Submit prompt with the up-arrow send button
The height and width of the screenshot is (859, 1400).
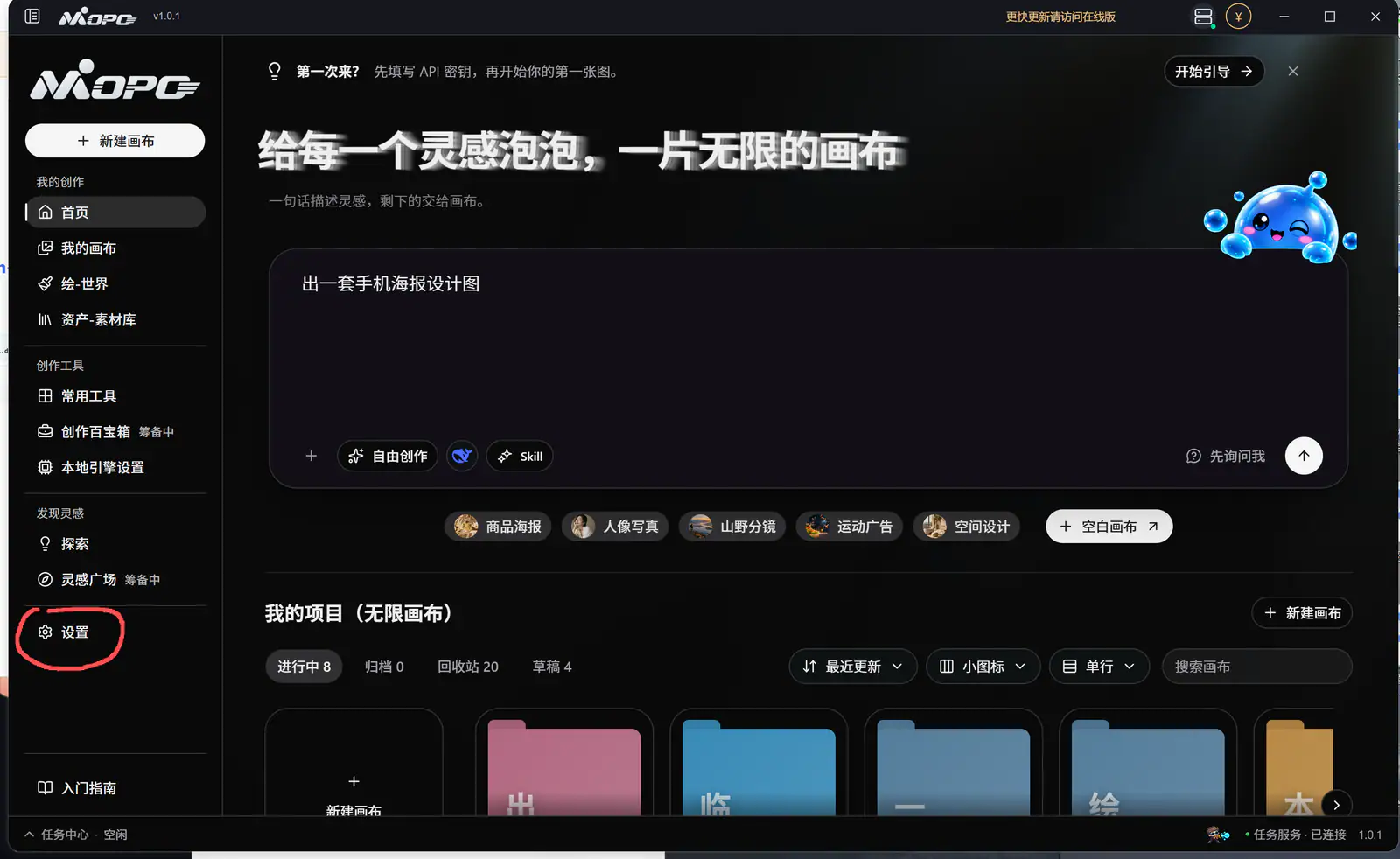tap(1304, 456)
